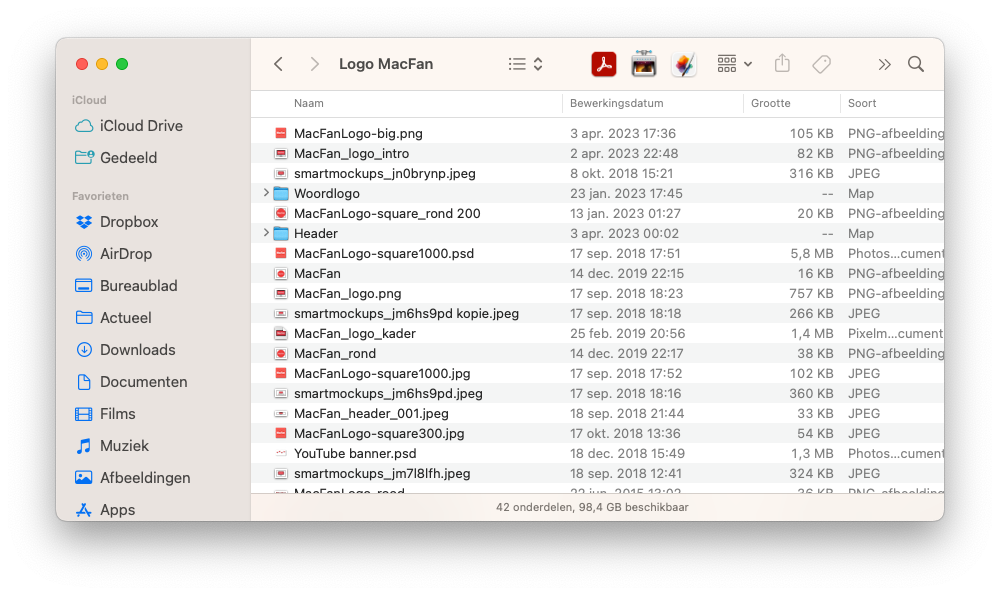Select YouTube banner.psd
Image resolution: width=1000 pixels, height=595 pixels.
coord(598,453)
